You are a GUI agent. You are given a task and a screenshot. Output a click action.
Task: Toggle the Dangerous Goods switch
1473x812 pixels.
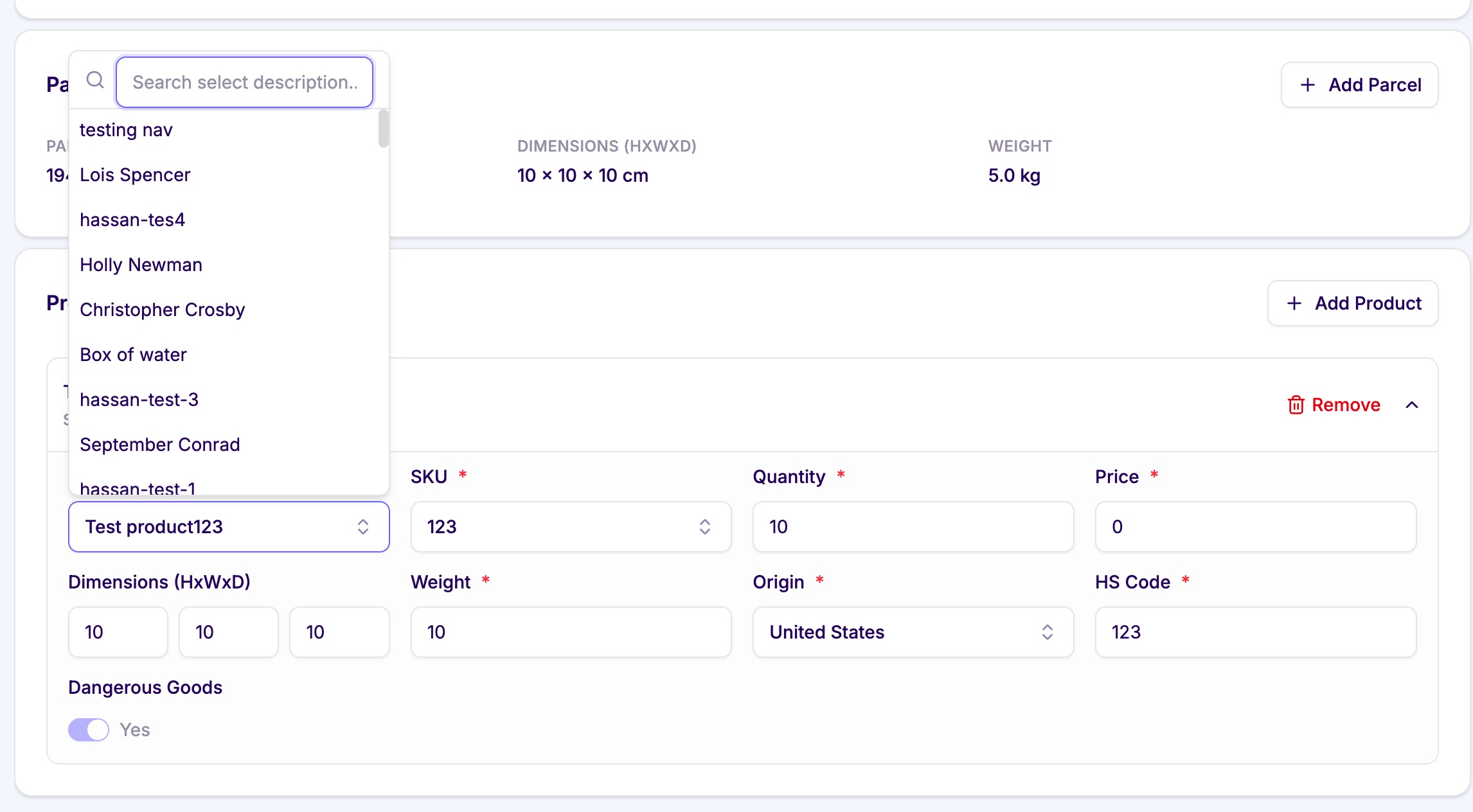[89, 730]
